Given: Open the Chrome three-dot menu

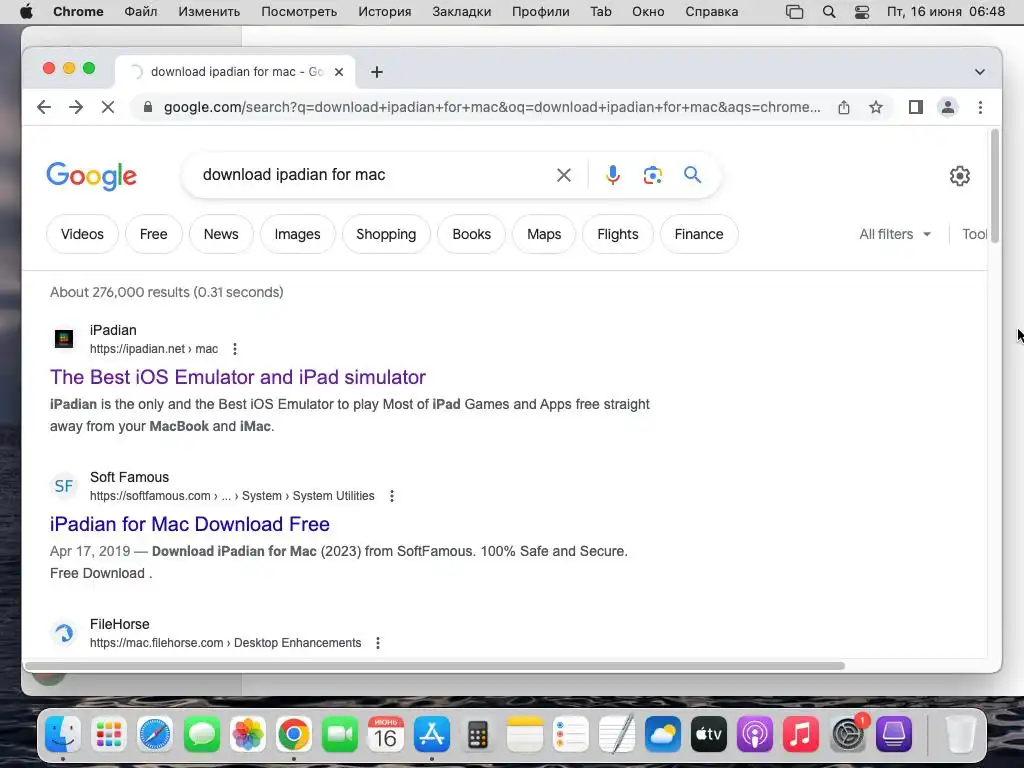Looking at the screenshot, I should pos(980,107).
